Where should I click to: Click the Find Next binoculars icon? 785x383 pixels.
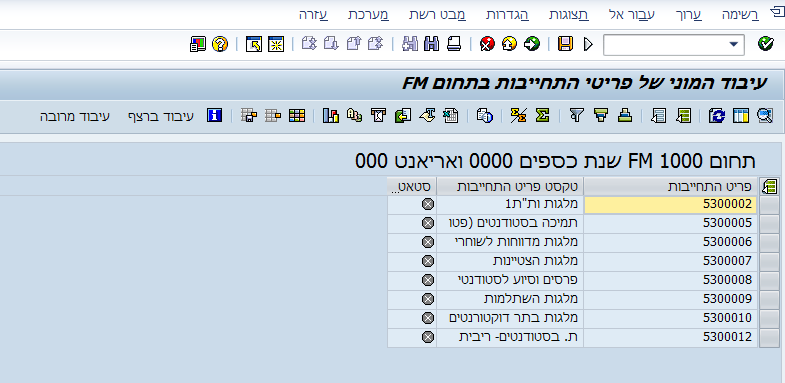pyautogui.click(x=410, y=44)
